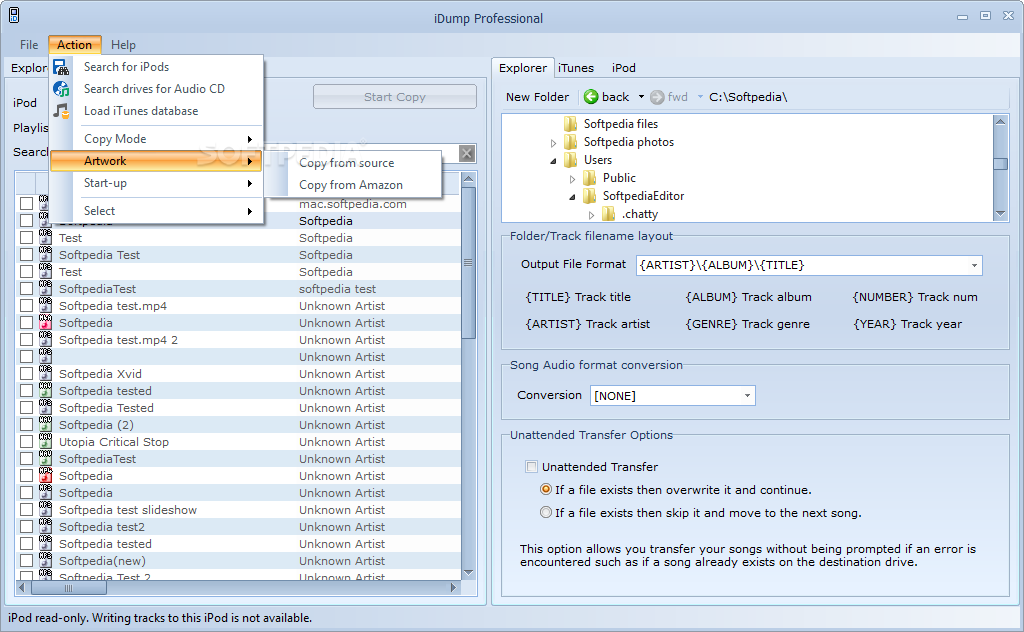
Task: Select the Utopia Critical Stop checkbox
Action: pos(26,441)
